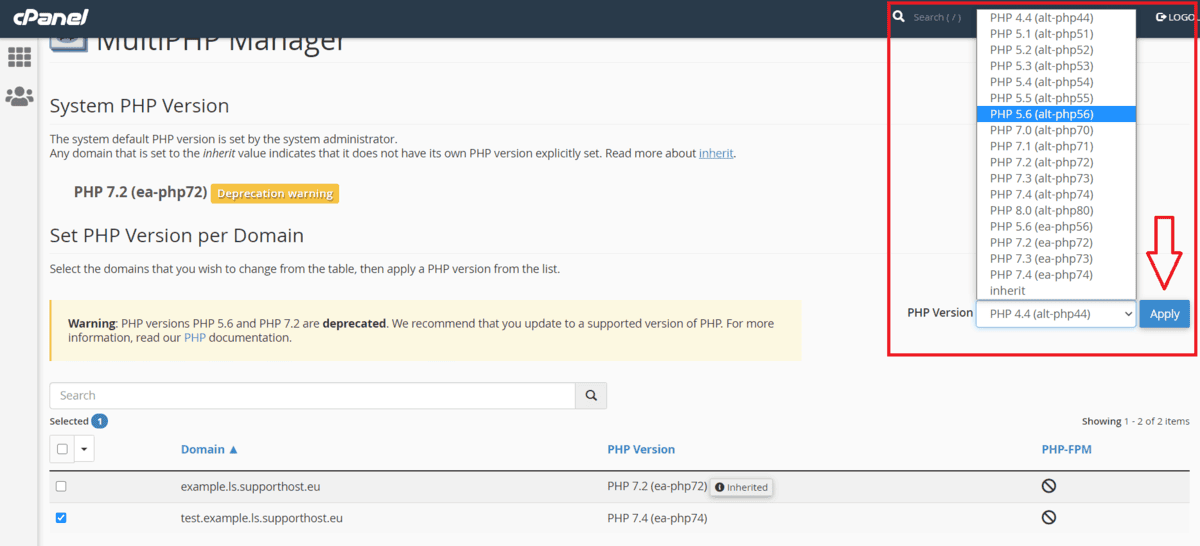Image resolution: width=1200 pixels, height=546 pixels.
Task: Focus the domain Search input field
Action: [312, 396]
